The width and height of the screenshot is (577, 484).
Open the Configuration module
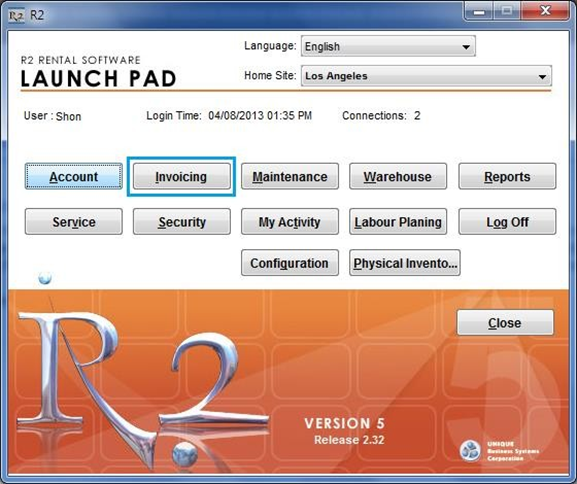point(290,263)
